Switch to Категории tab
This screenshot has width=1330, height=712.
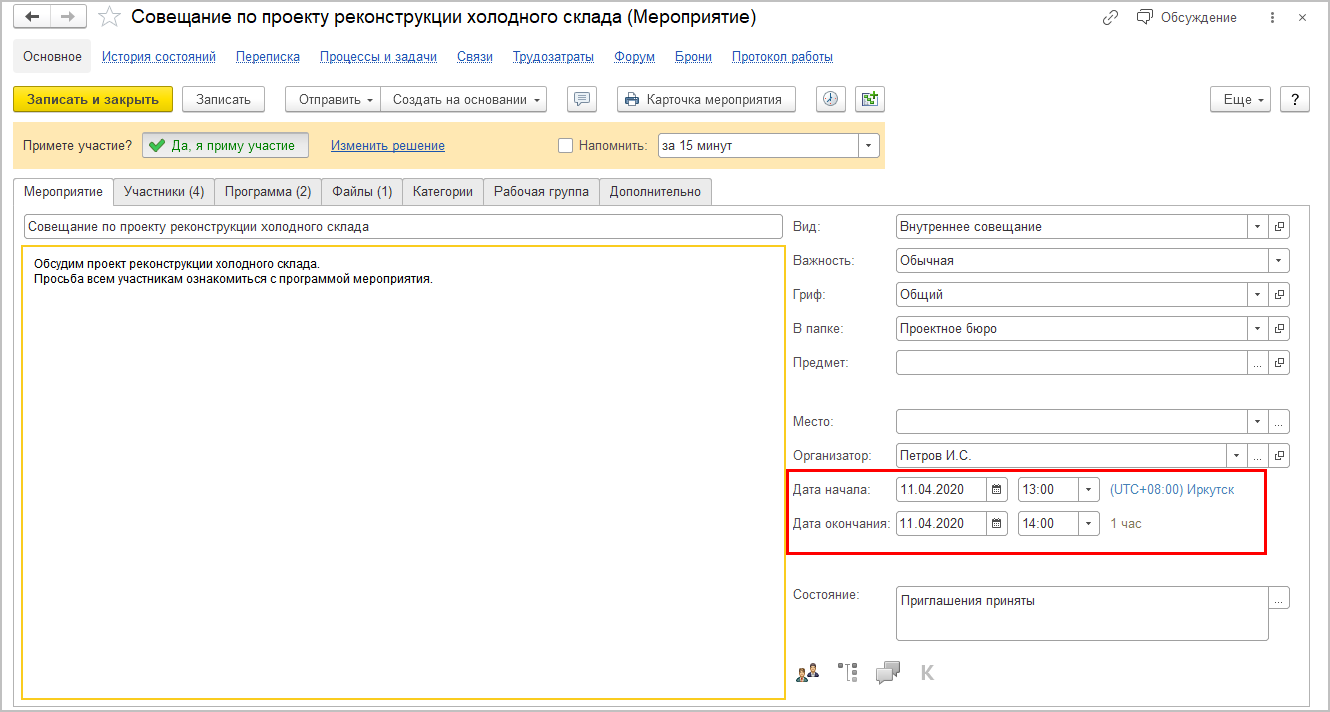tap(443, 191)
